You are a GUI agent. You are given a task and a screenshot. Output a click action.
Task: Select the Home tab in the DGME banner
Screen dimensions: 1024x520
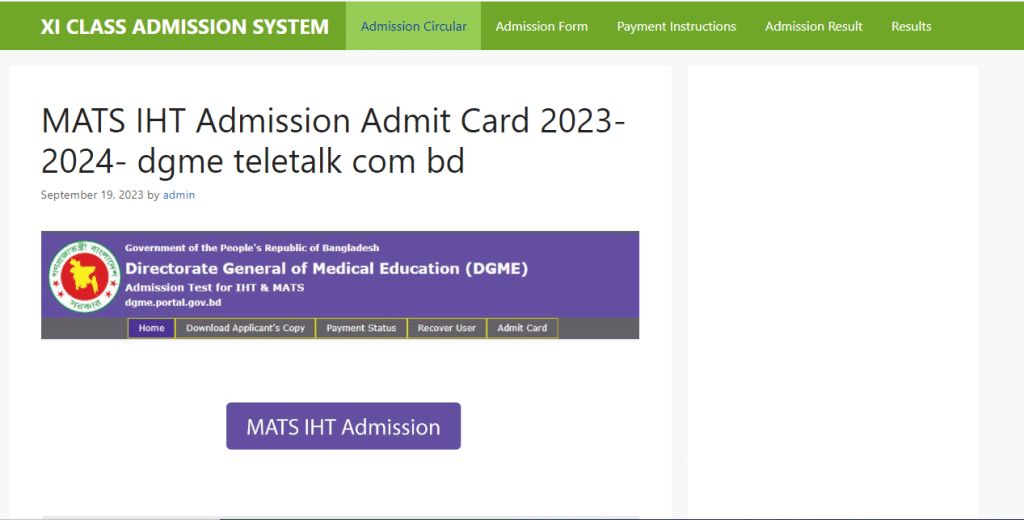click(151, 328)
